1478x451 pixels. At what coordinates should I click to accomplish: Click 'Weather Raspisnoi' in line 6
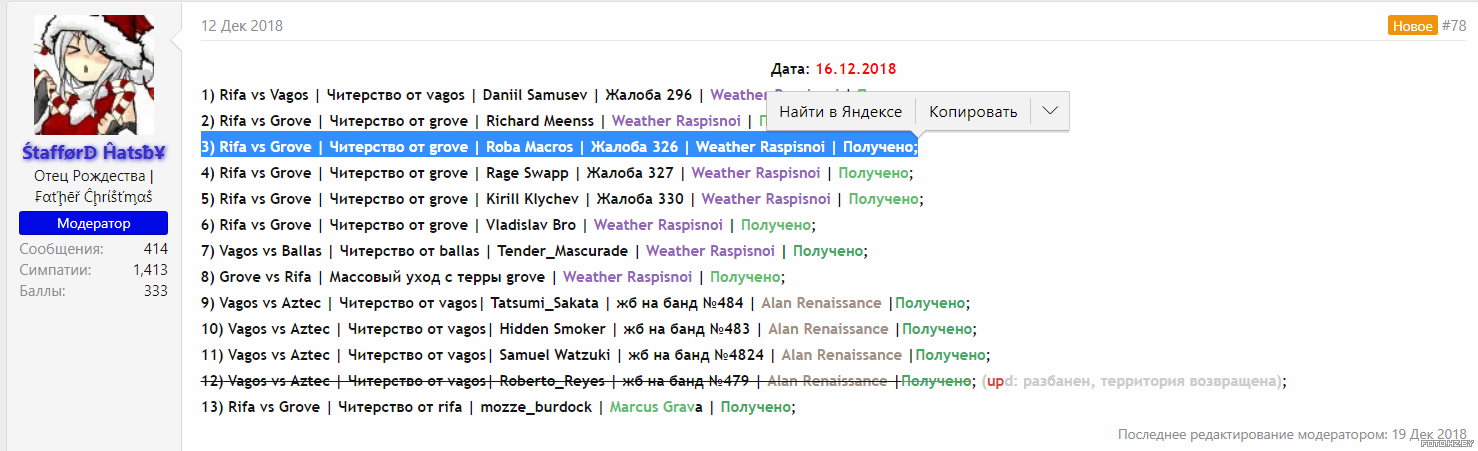coord(658,225)
